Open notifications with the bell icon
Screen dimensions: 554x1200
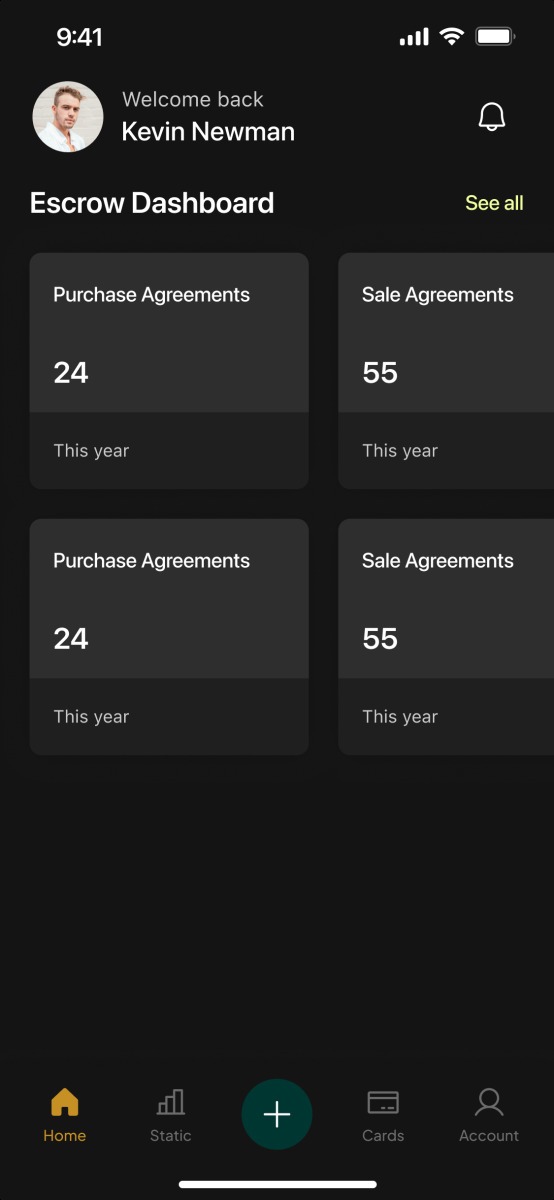click(492, 117)
